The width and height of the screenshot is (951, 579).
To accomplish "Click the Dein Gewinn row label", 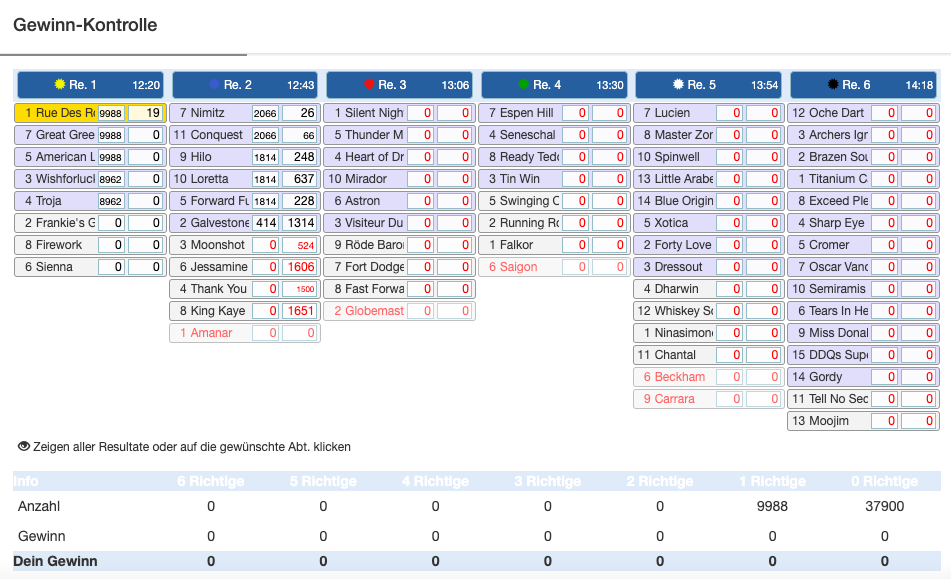I will tap(55, 561).
